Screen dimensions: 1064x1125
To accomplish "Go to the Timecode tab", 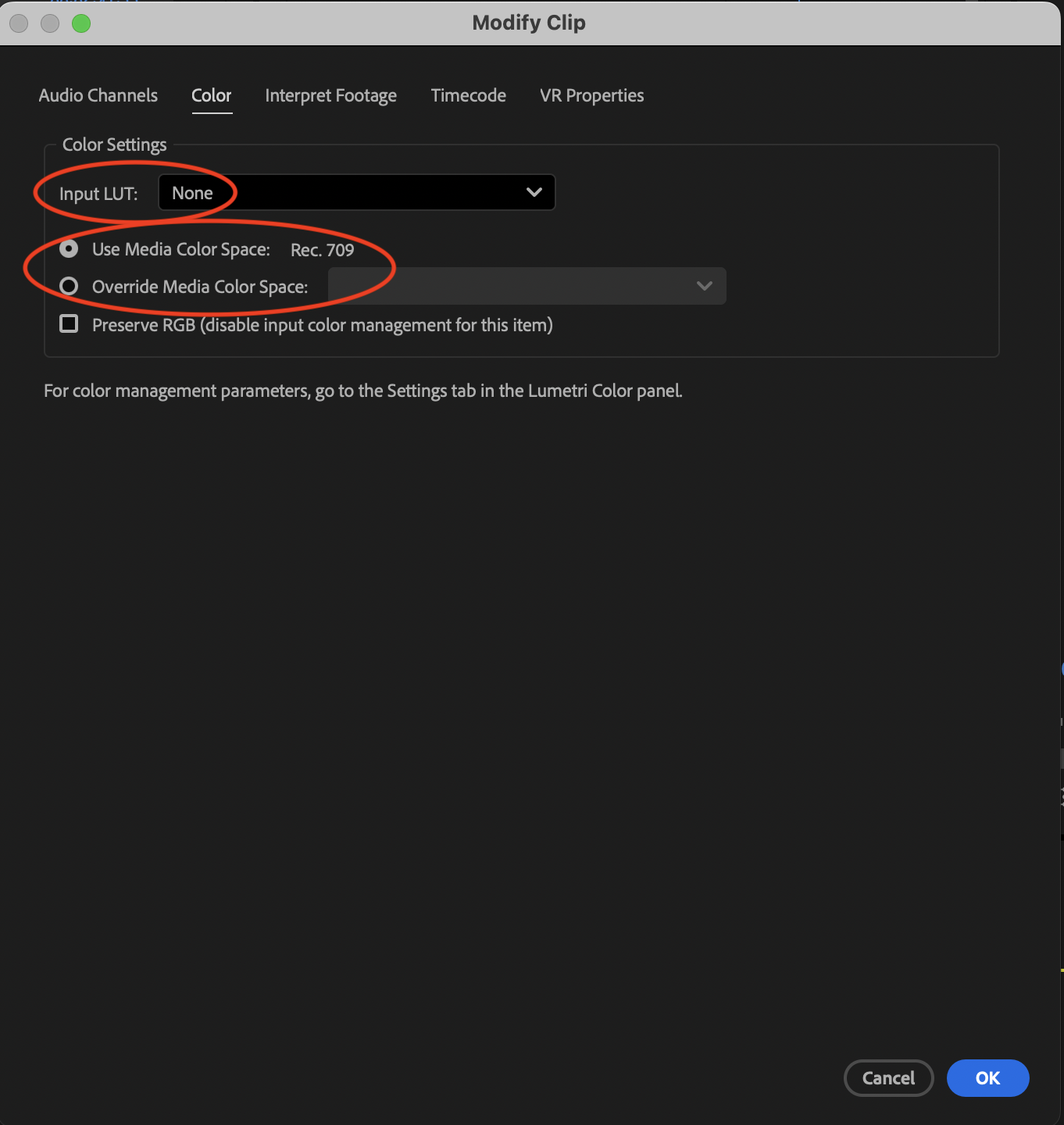I will pyautogui.click(x=468, y=95).
